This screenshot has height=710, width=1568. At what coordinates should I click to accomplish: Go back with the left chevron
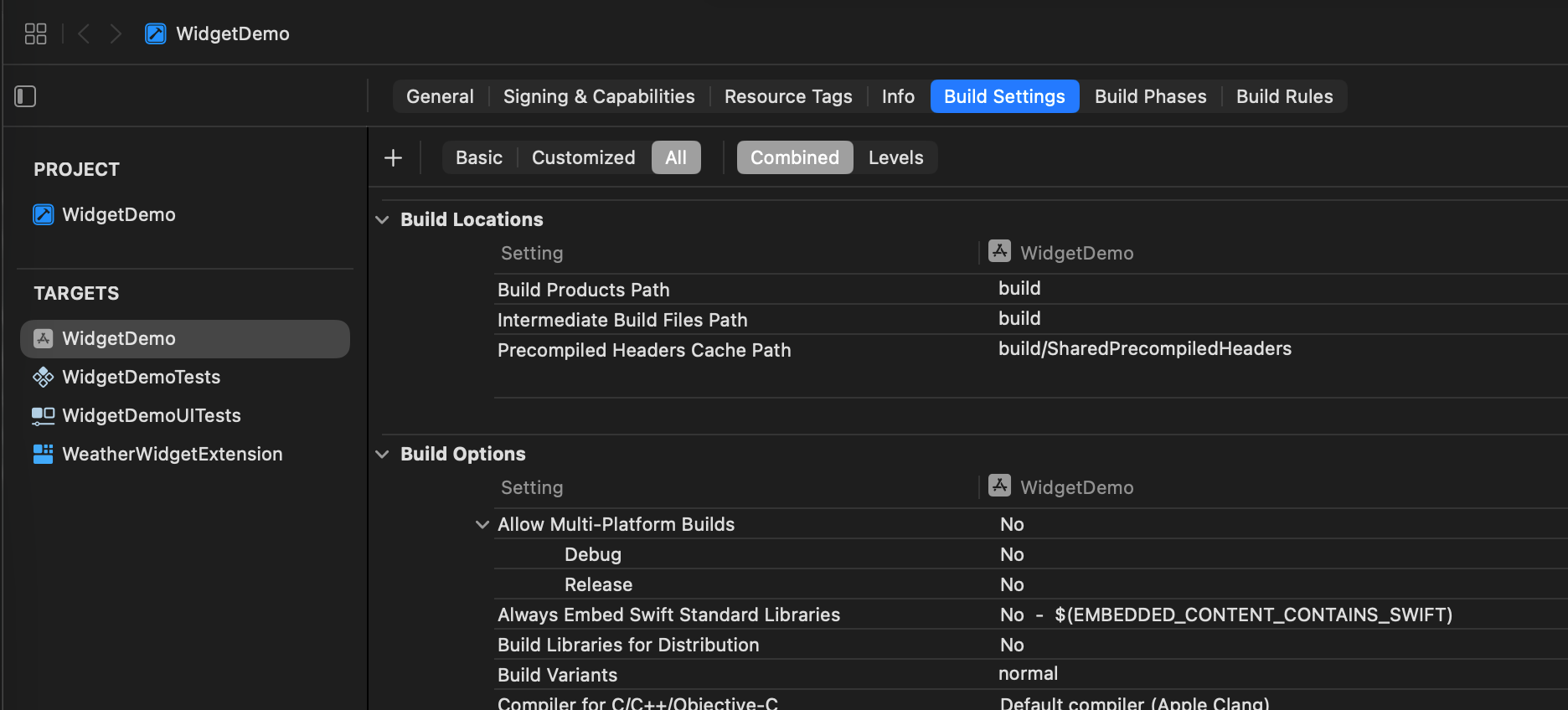coord(84,33)
